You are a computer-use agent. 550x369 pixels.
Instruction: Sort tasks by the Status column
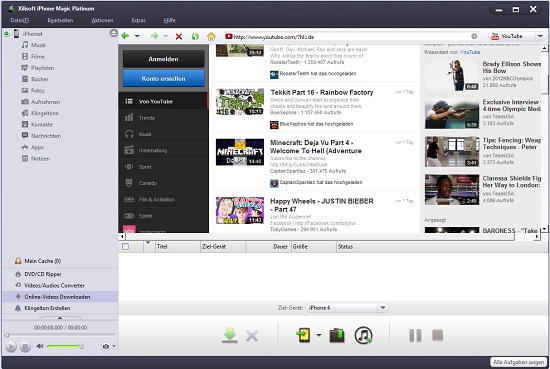[441, 247]
